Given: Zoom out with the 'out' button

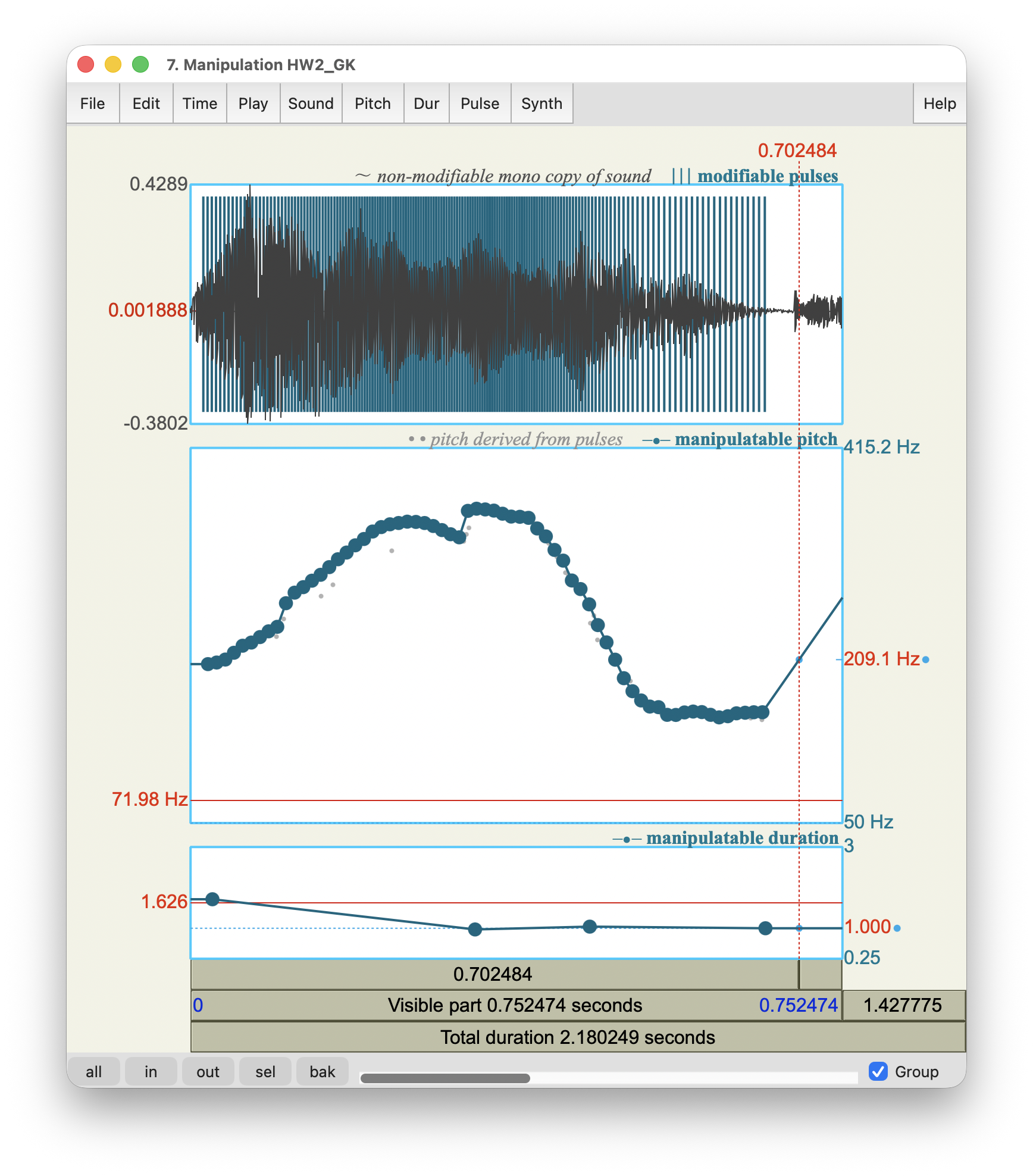Looking at the screenshot, I should click(208, 1071).
